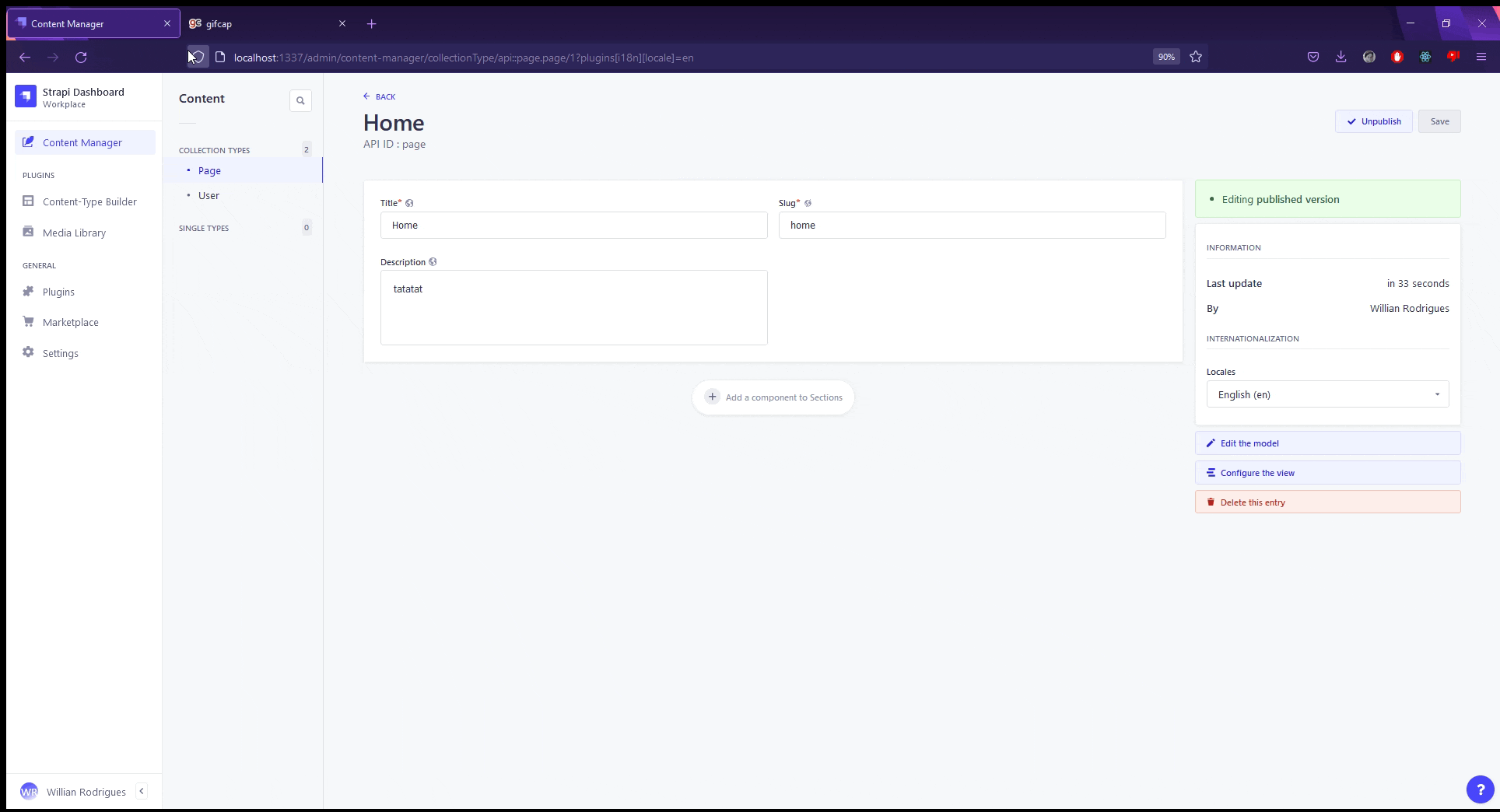Click the 90% zoom indicator
1500x812 pixels.
[1166, 57]
